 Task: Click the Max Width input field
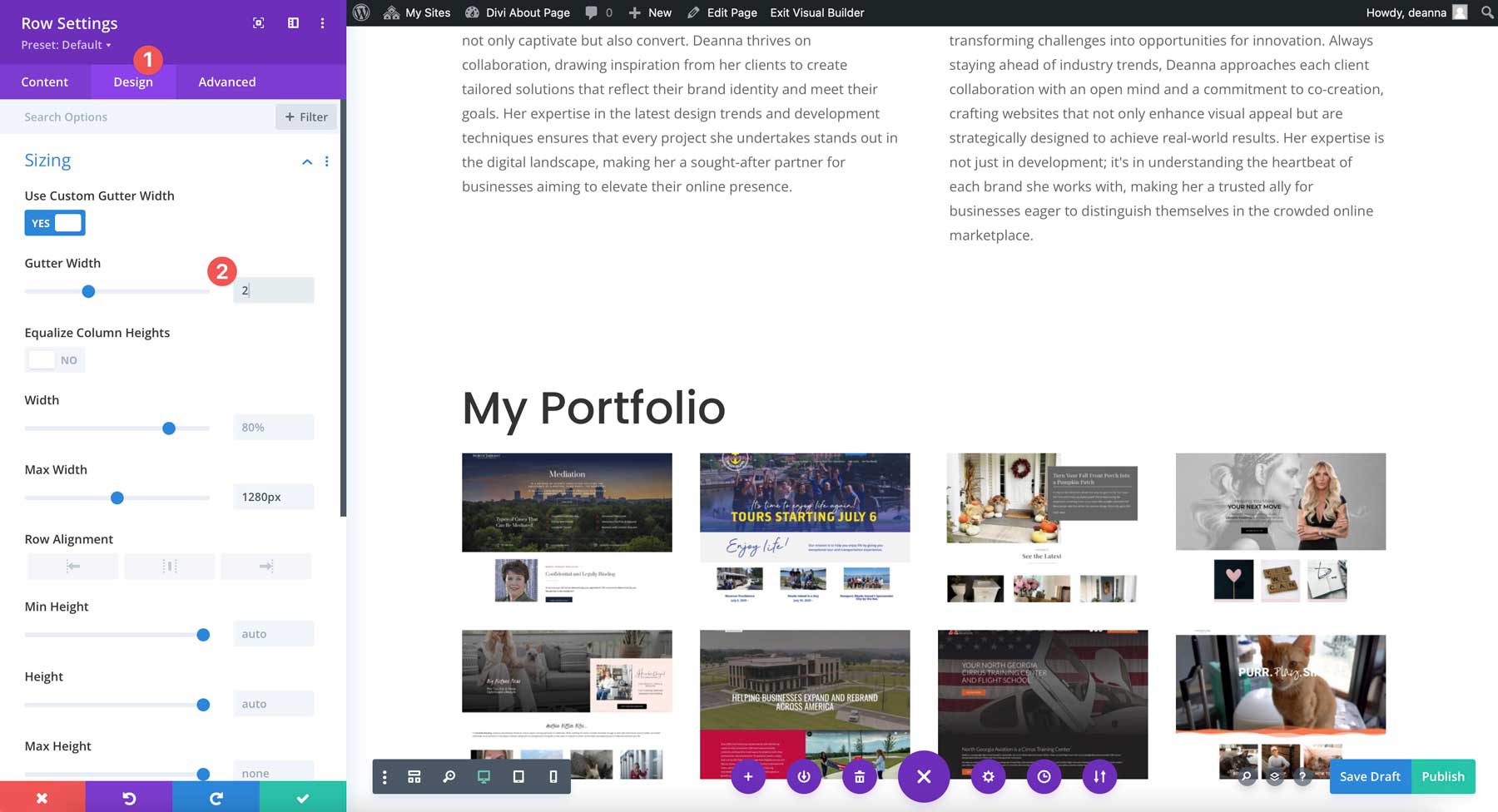[273, 497]
